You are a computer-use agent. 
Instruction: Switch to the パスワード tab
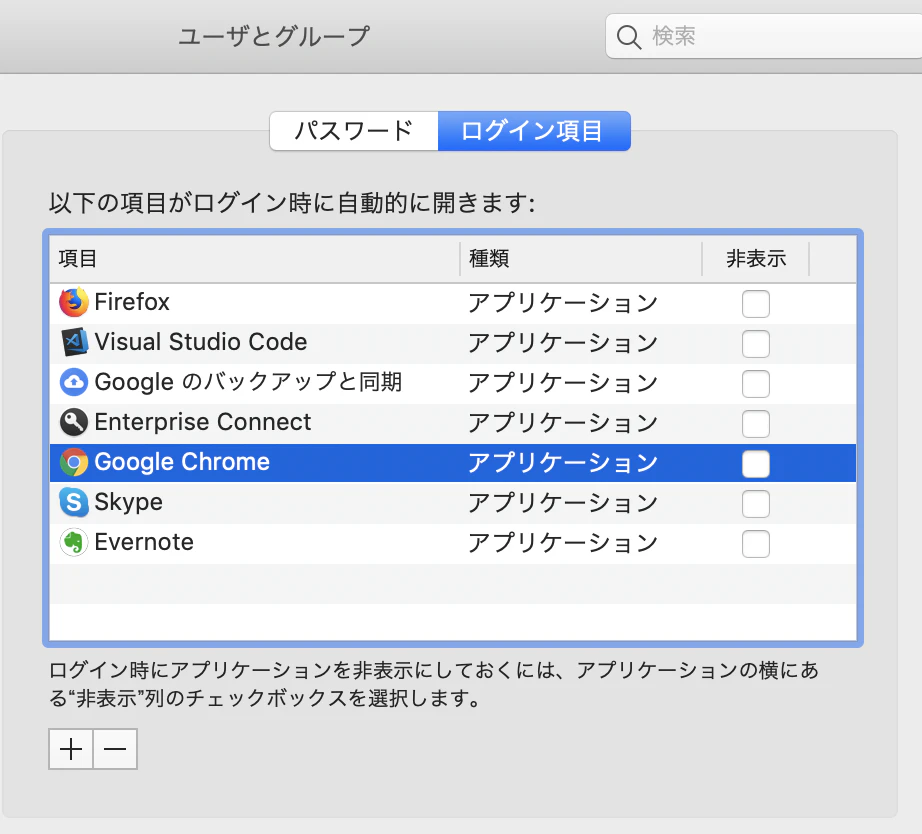click(353, 130)
